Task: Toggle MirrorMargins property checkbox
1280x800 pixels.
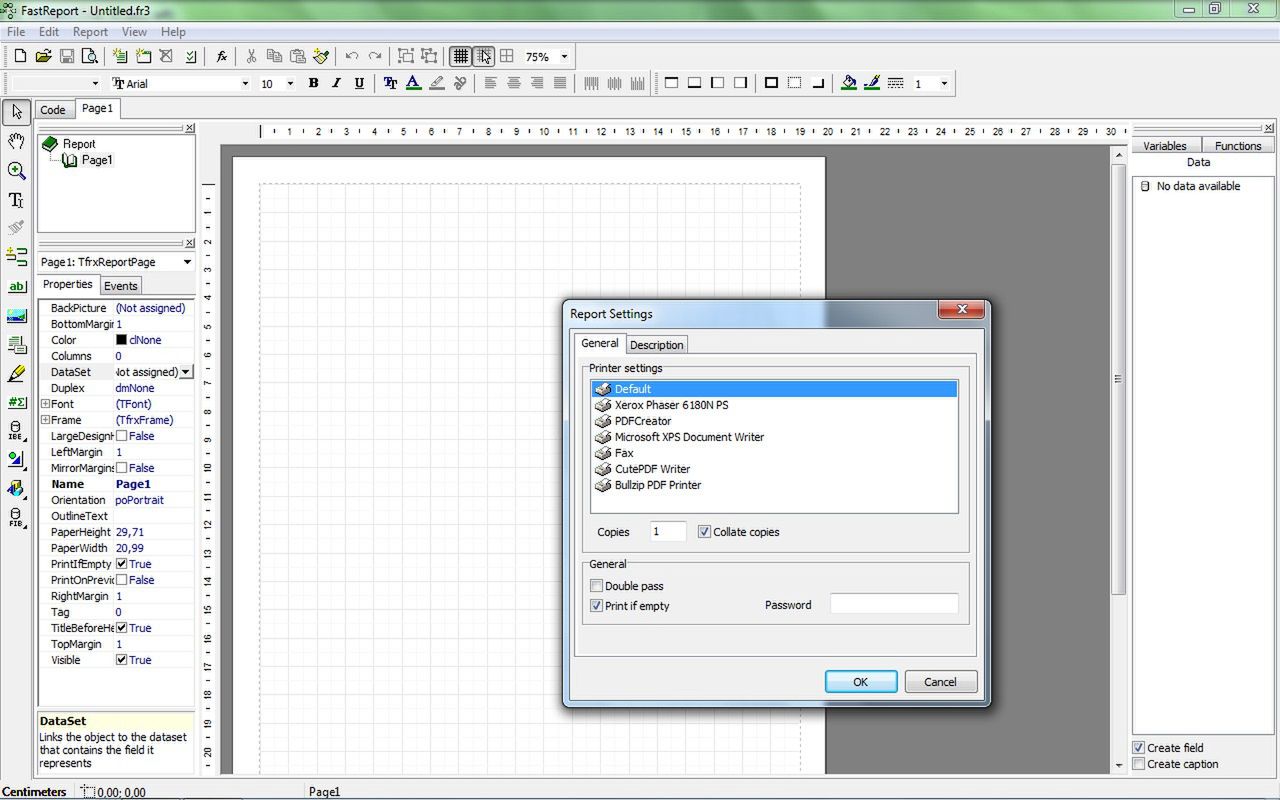Action: [x=121, y=468]
